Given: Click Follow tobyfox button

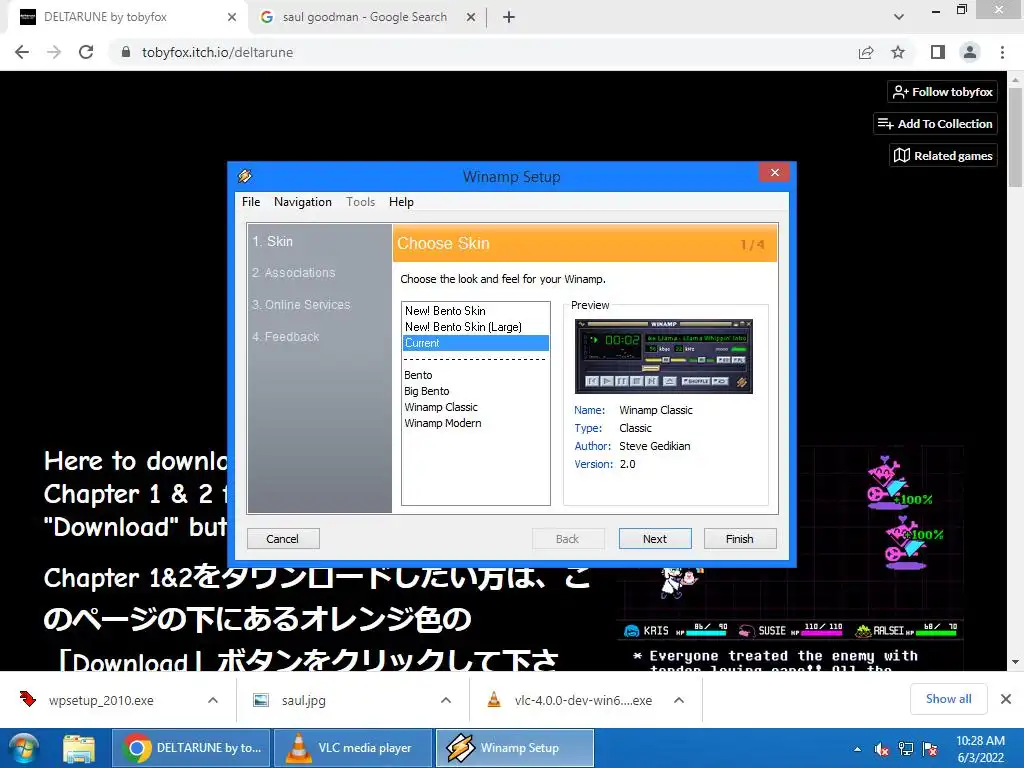Looking at the screenshot, I should tap(942, 92).
